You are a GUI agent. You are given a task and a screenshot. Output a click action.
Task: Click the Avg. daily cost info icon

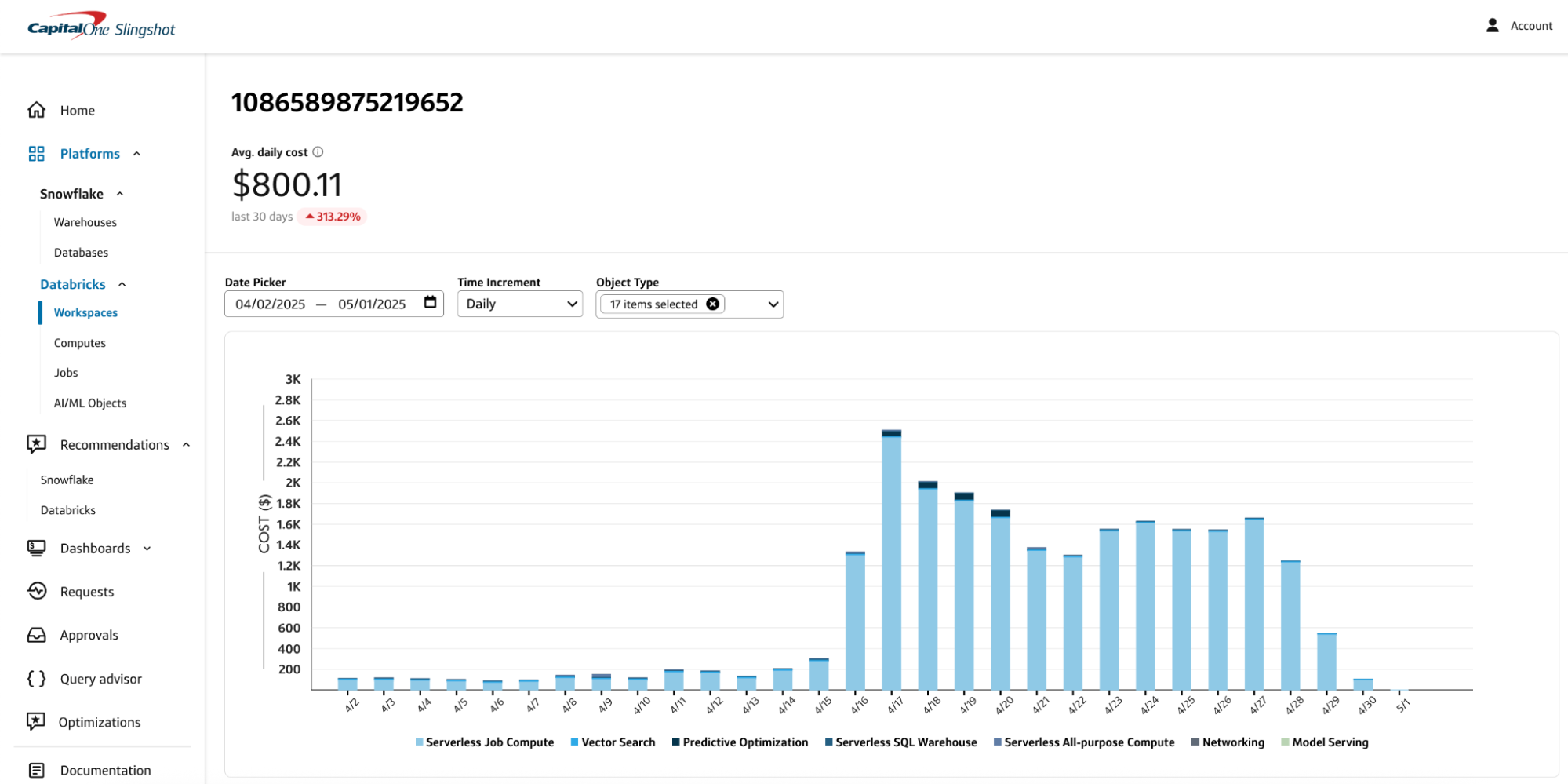point(318,152)
